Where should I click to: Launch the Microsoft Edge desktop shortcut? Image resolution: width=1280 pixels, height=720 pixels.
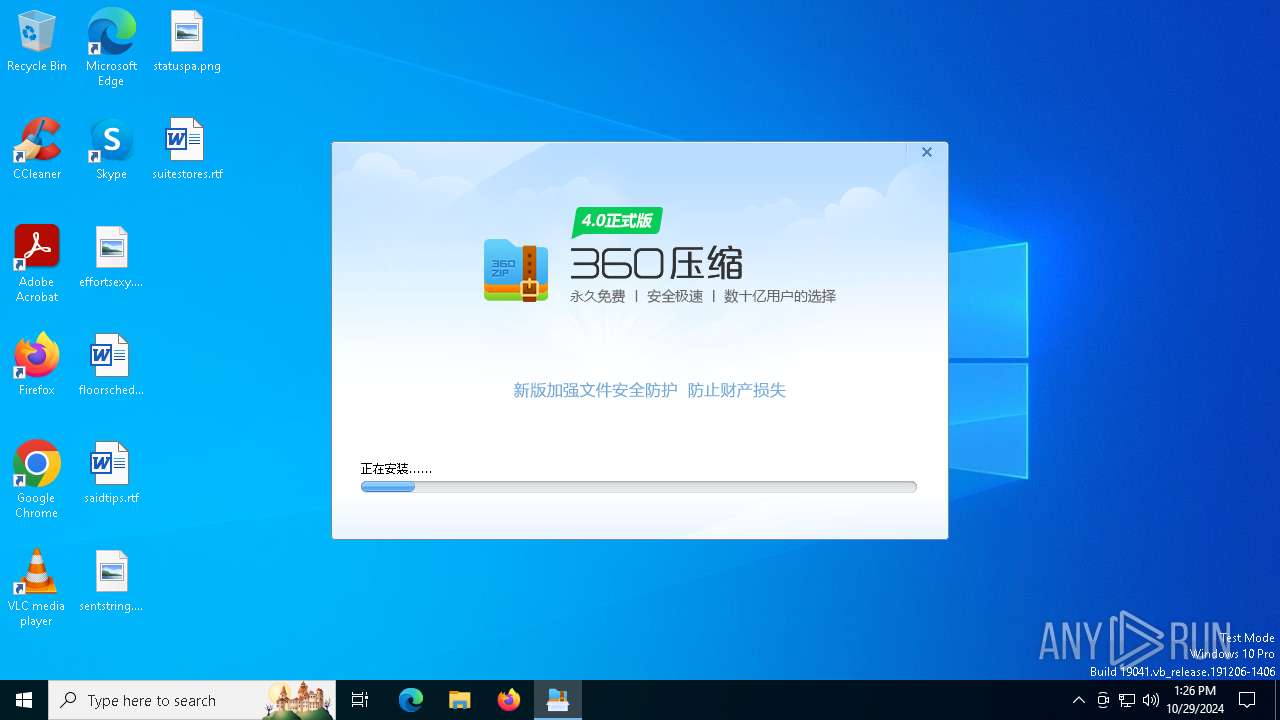pos(111,47)
